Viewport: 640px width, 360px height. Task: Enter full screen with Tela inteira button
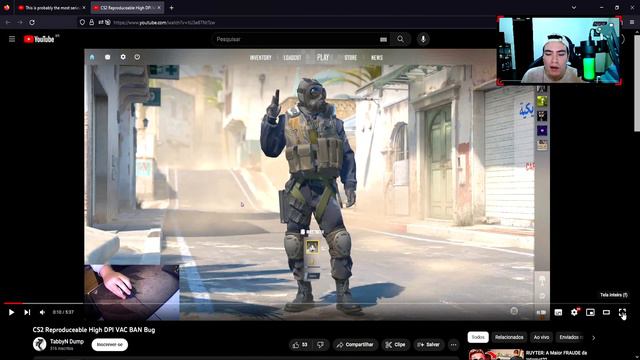(x=622, y=313)
